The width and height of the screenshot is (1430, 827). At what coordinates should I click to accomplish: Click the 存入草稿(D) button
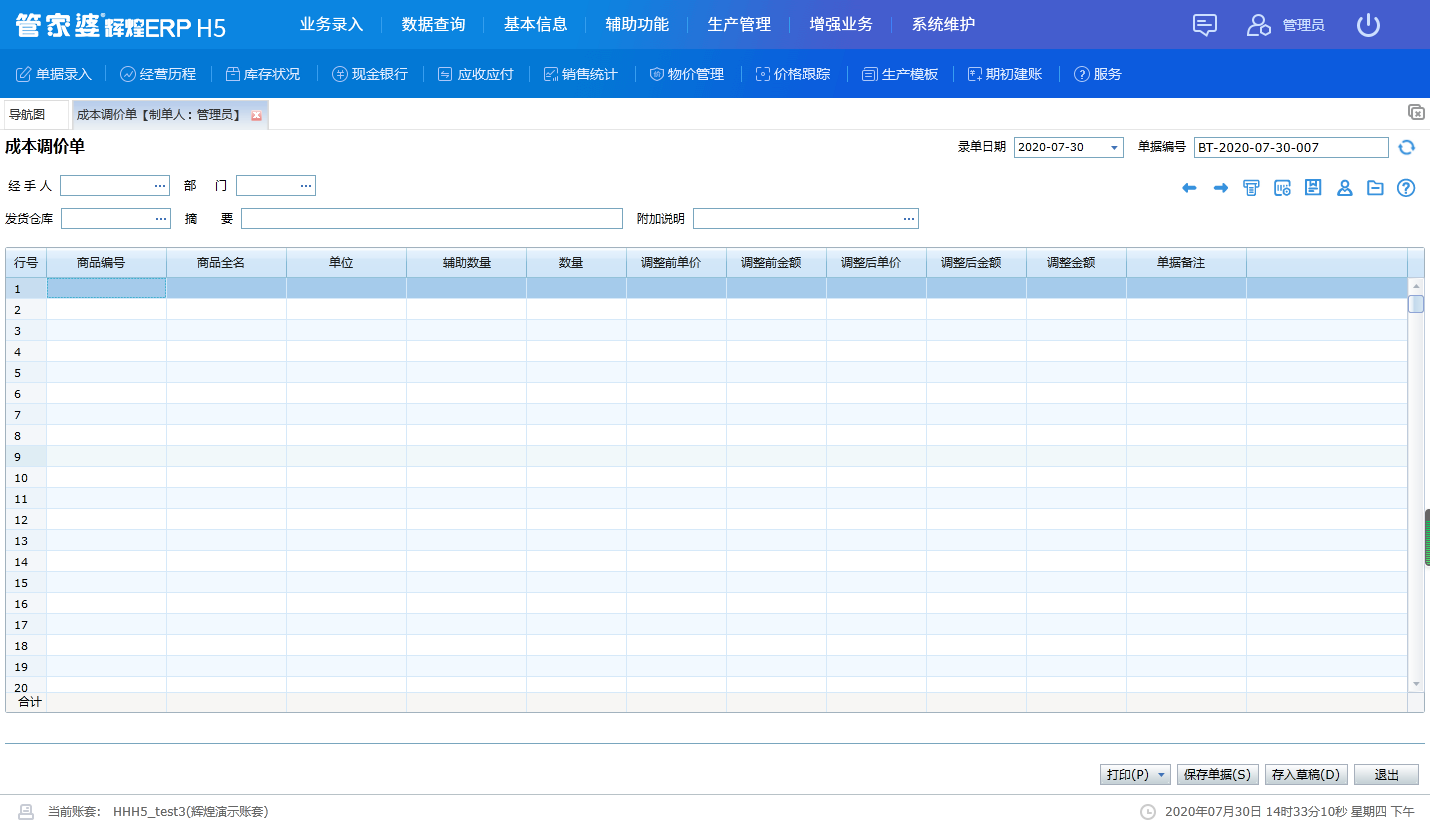pyautogui.click(x=1306, y=775)
